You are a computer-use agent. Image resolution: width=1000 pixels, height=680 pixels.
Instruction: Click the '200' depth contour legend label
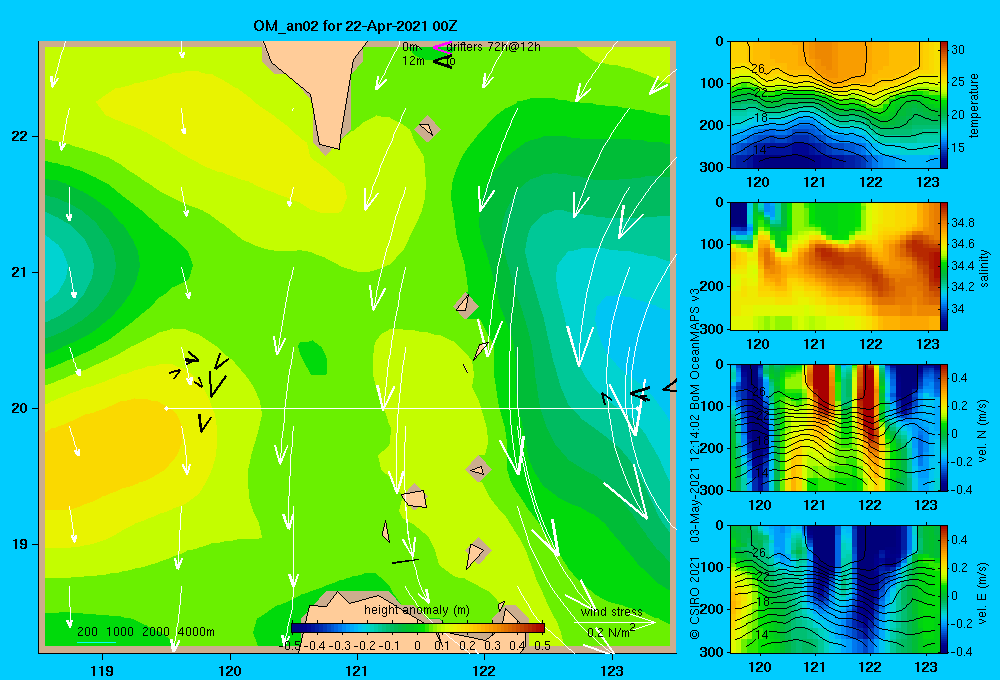point(87,632)
